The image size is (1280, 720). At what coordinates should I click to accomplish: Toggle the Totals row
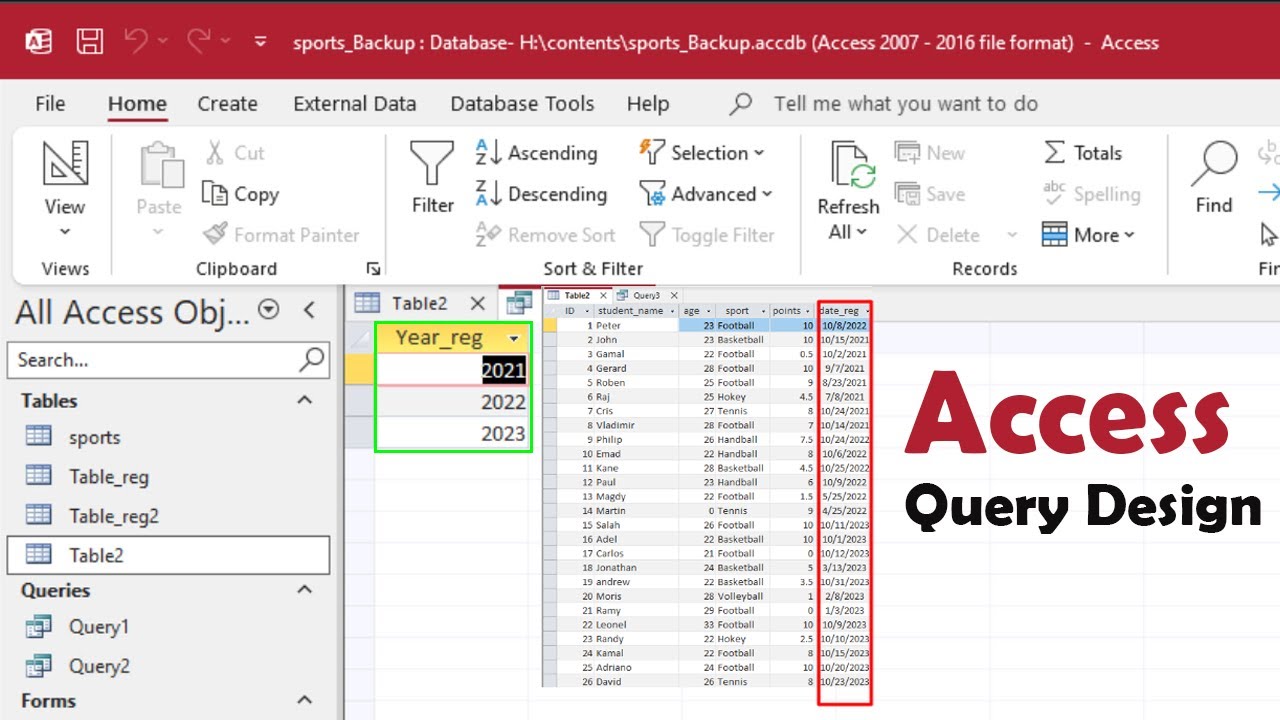(x=1083, y=153)
